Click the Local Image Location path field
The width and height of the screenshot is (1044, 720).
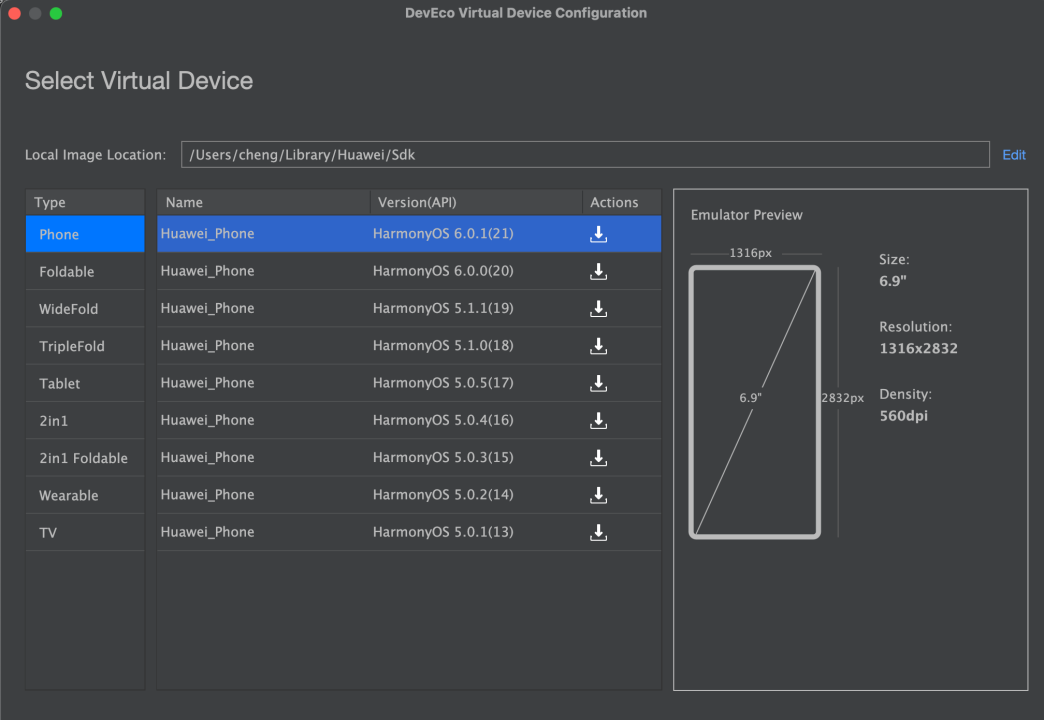585,155
